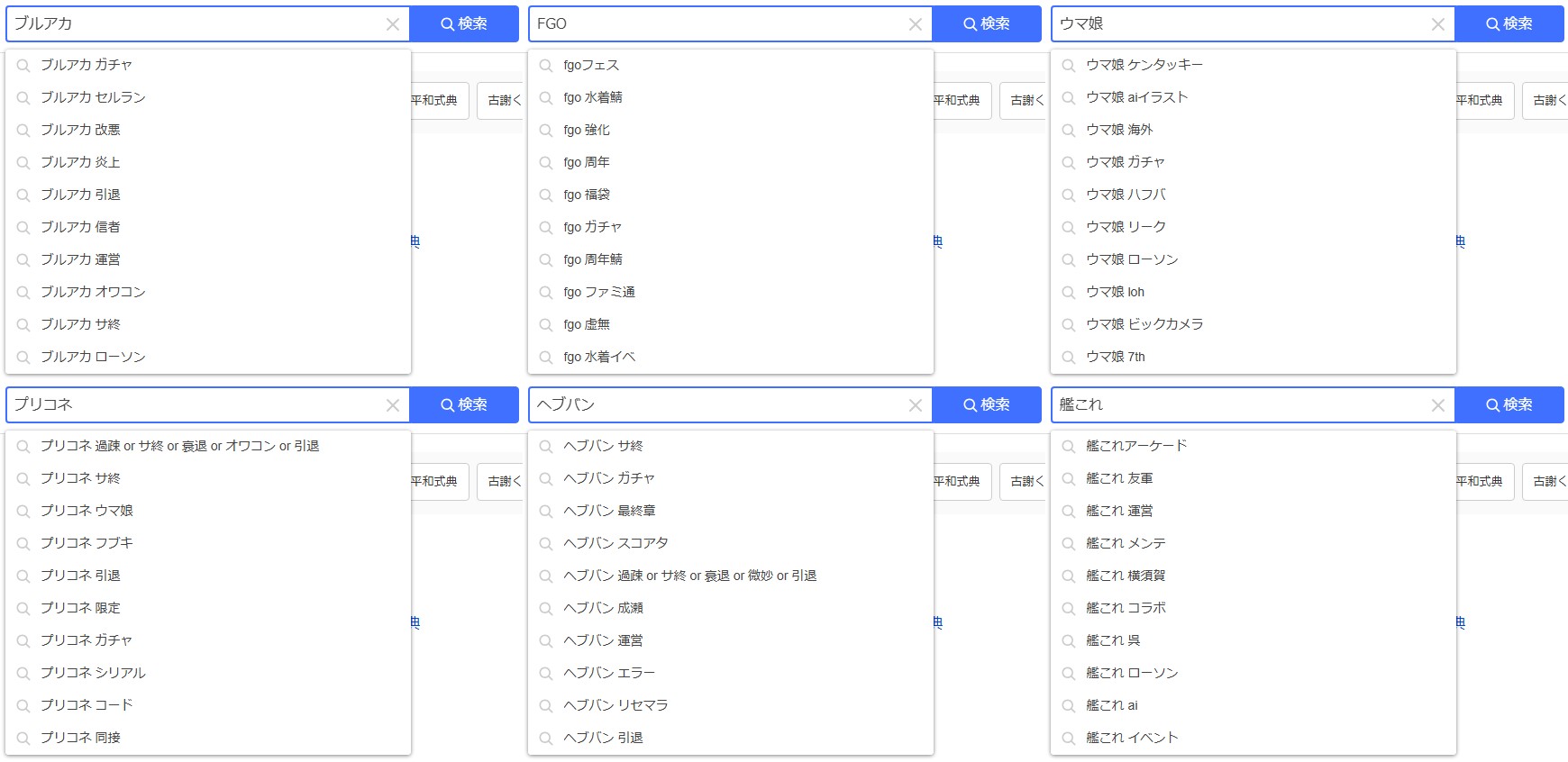The height and width of the screenshot is (762, 1568).
Task: Select the suggestion ヘブバン リセマラ
Action: (731, 705)
